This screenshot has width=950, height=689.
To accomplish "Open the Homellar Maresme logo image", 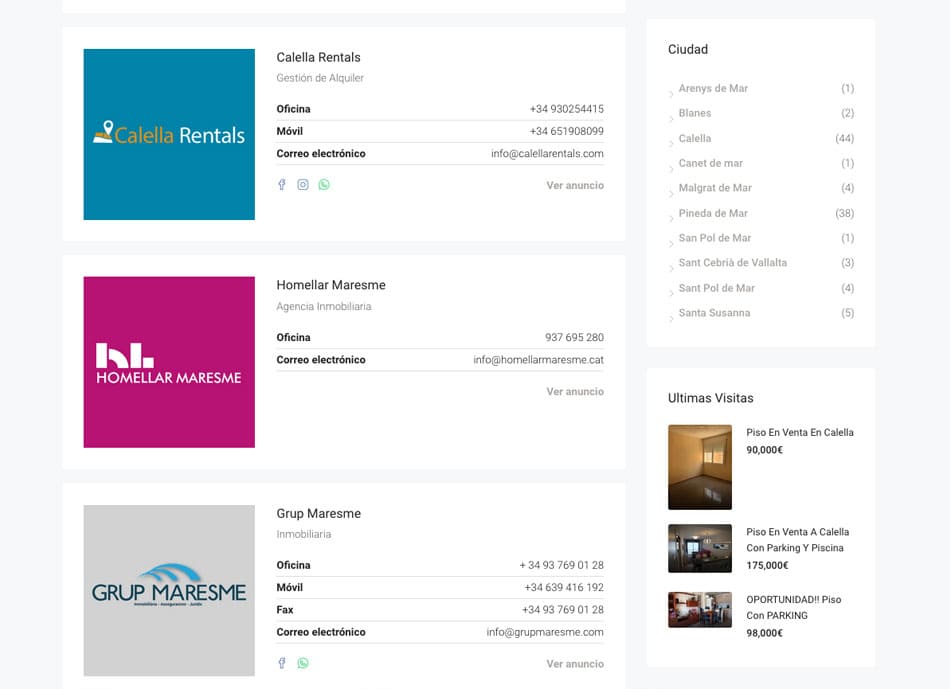I will point(169,362).
